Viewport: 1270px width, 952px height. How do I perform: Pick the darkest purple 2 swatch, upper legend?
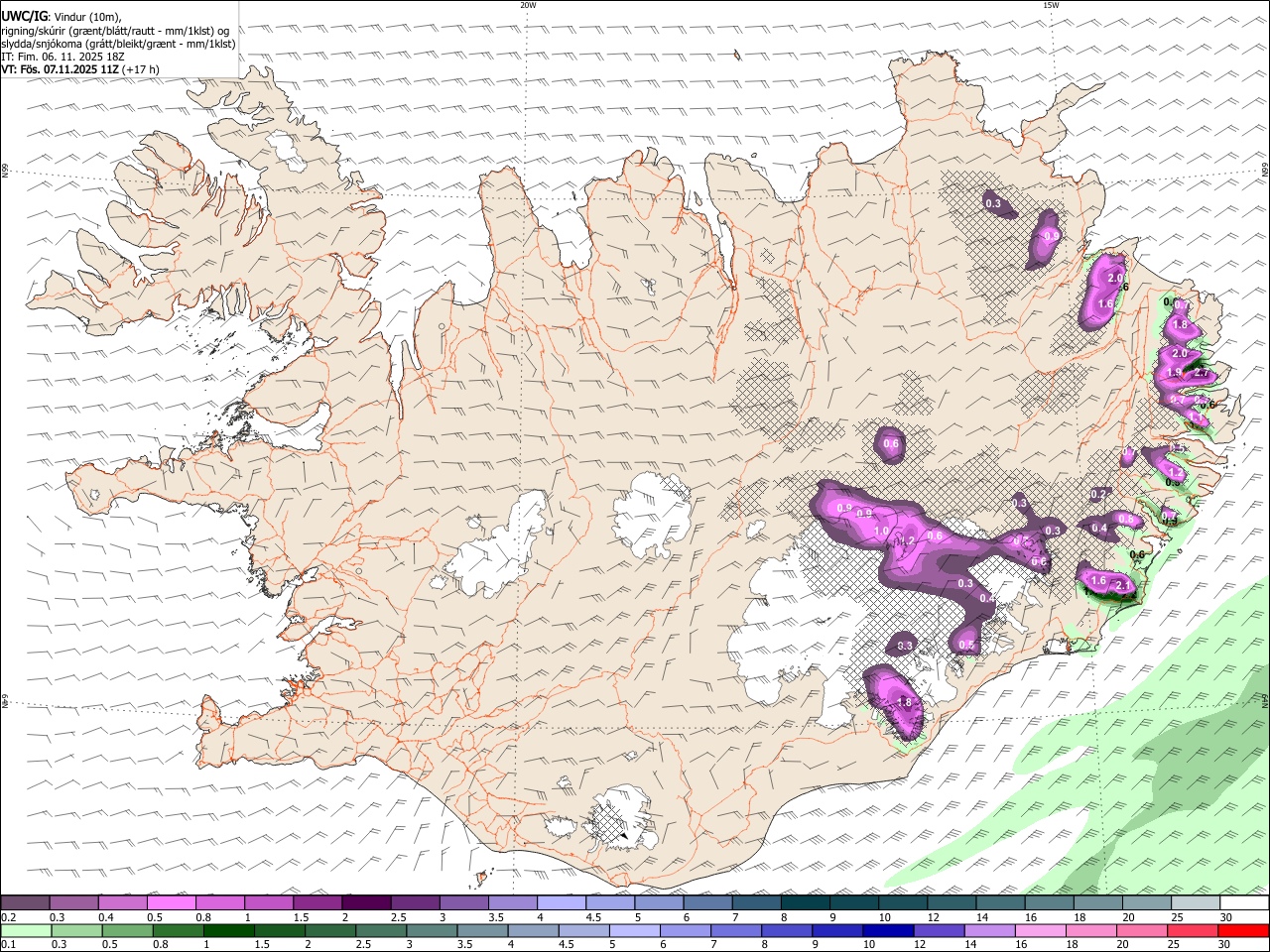(366, 902)
